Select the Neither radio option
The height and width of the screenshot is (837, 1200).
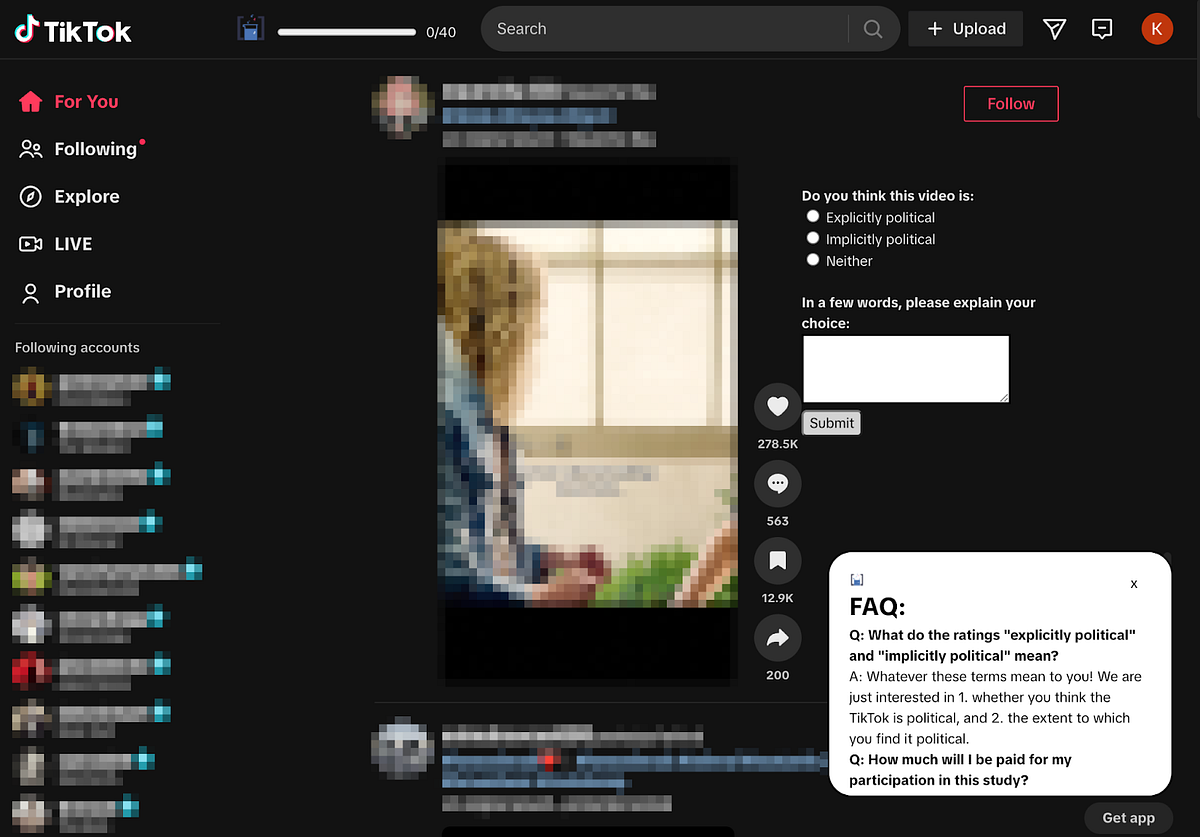pos(813,260)
